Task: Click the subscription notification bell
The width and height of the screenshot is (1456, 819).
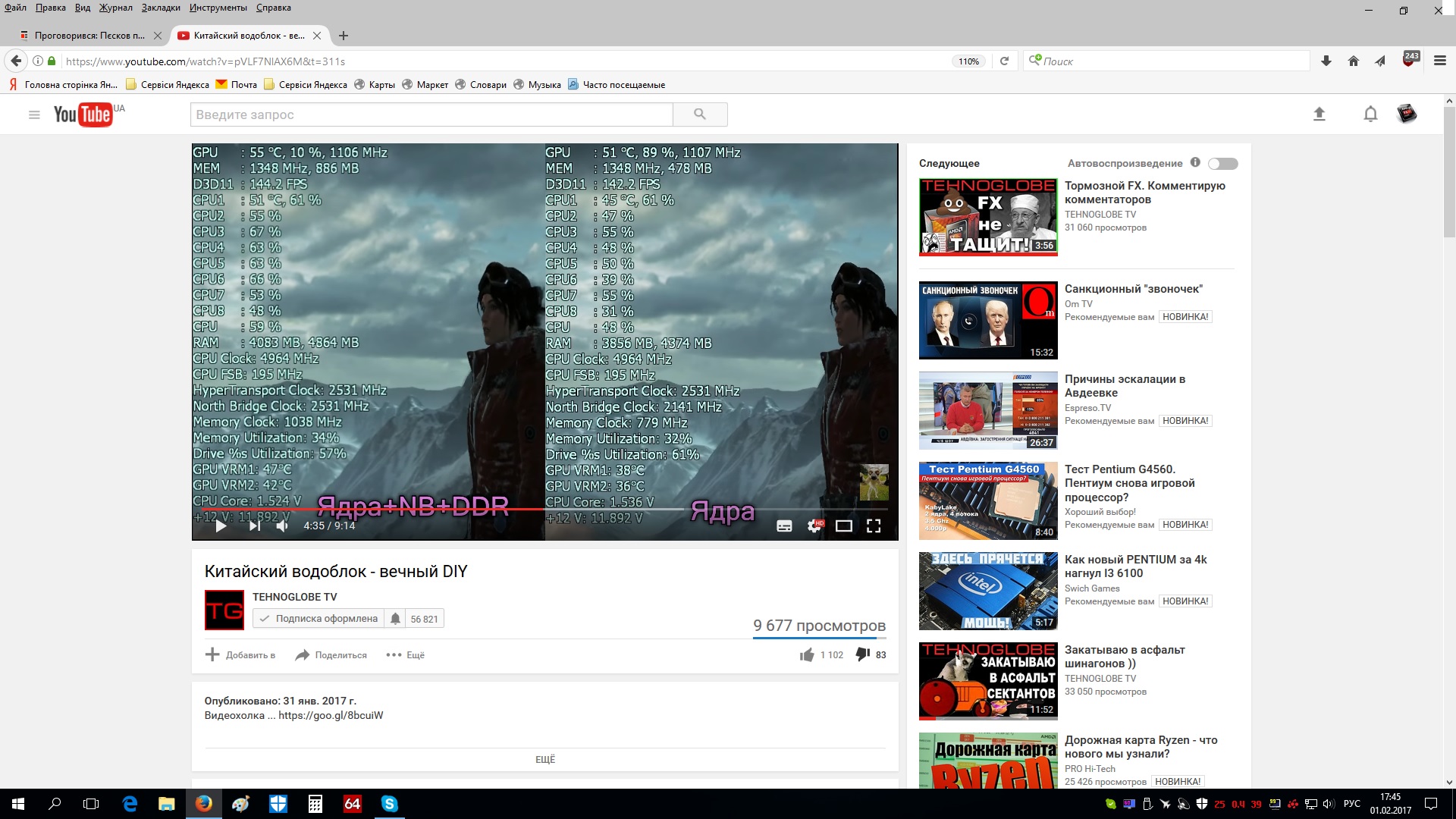Action: (x=395, y=619)
